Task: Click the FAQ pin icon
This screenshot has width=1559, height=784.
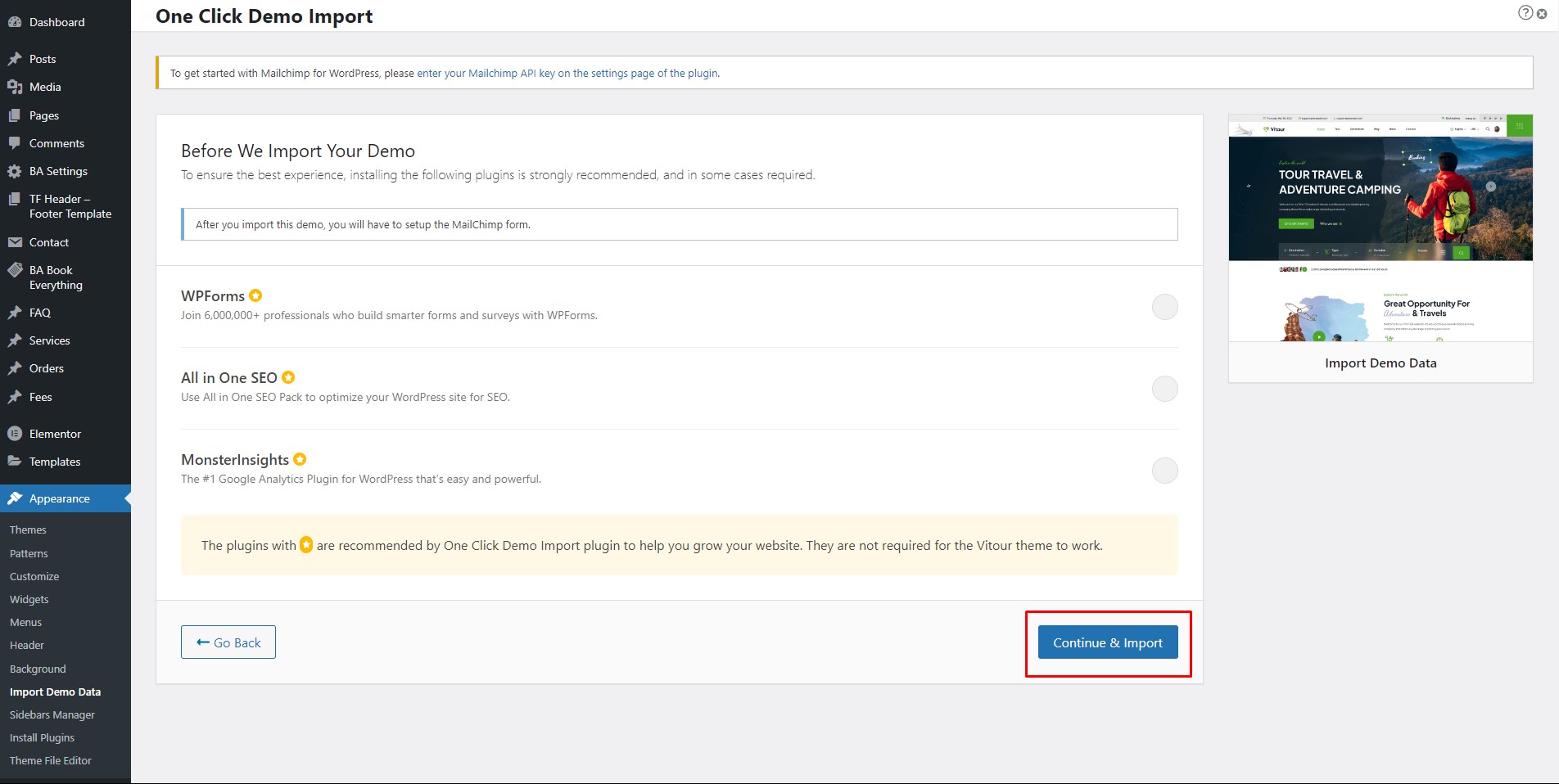Action: click(x=15, y=313)
